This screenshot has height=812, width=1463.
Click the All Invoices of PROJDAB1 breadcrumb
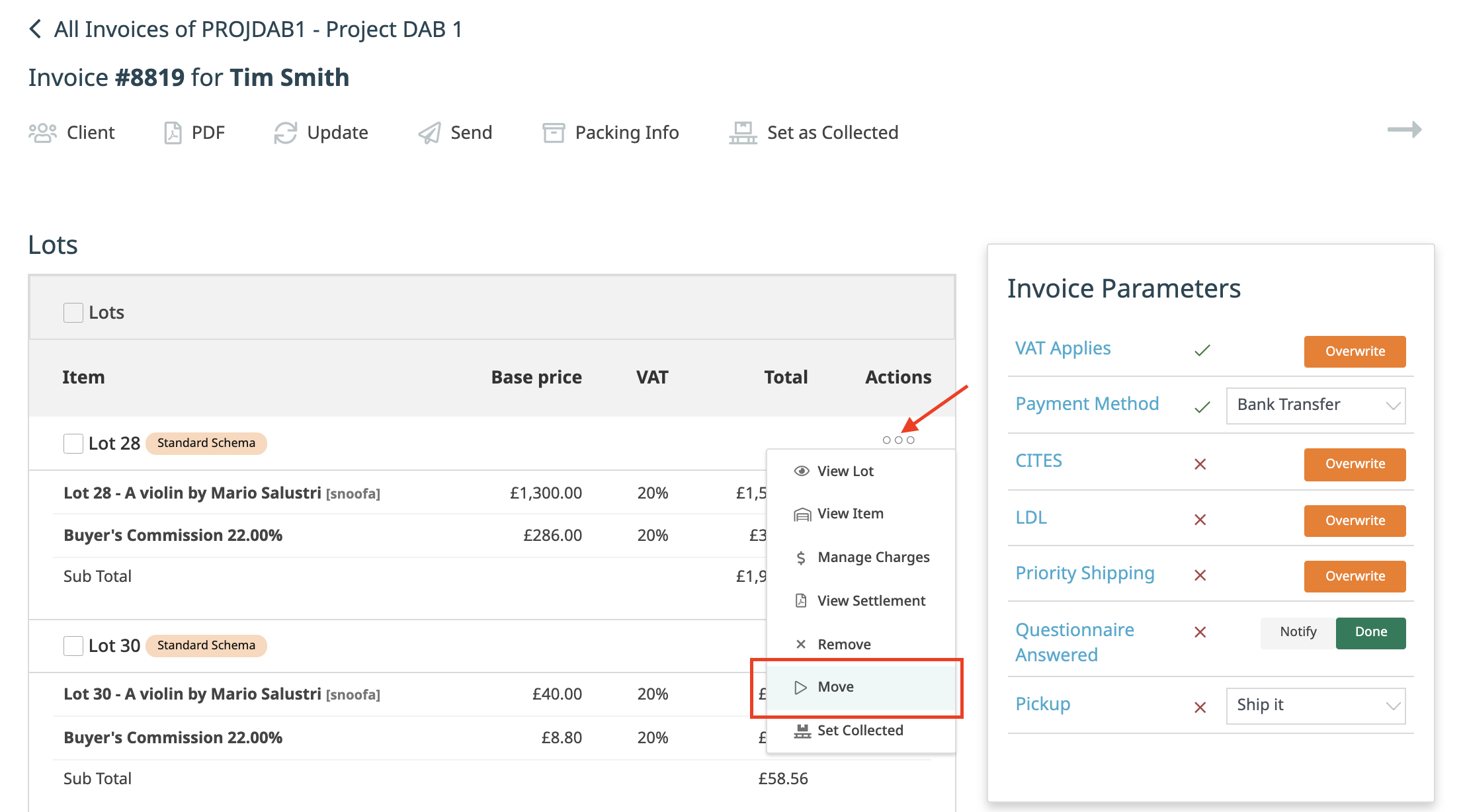click(258, 29)
